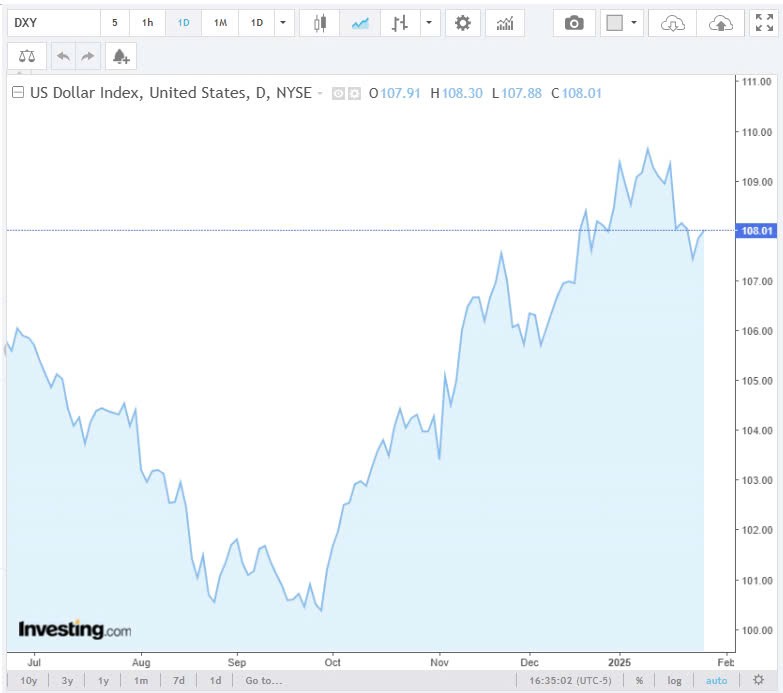Click the Open value 107.91
Viewport: 783px width, 693px height.
click(400, 93)
